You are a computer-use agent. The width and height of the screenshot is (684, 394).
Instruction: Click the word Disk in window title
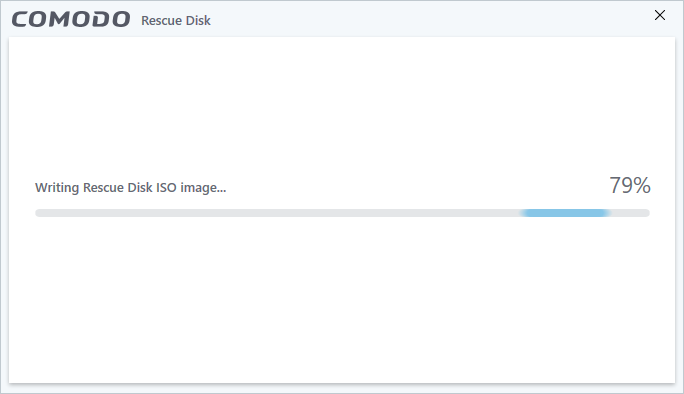coord(198,21)
